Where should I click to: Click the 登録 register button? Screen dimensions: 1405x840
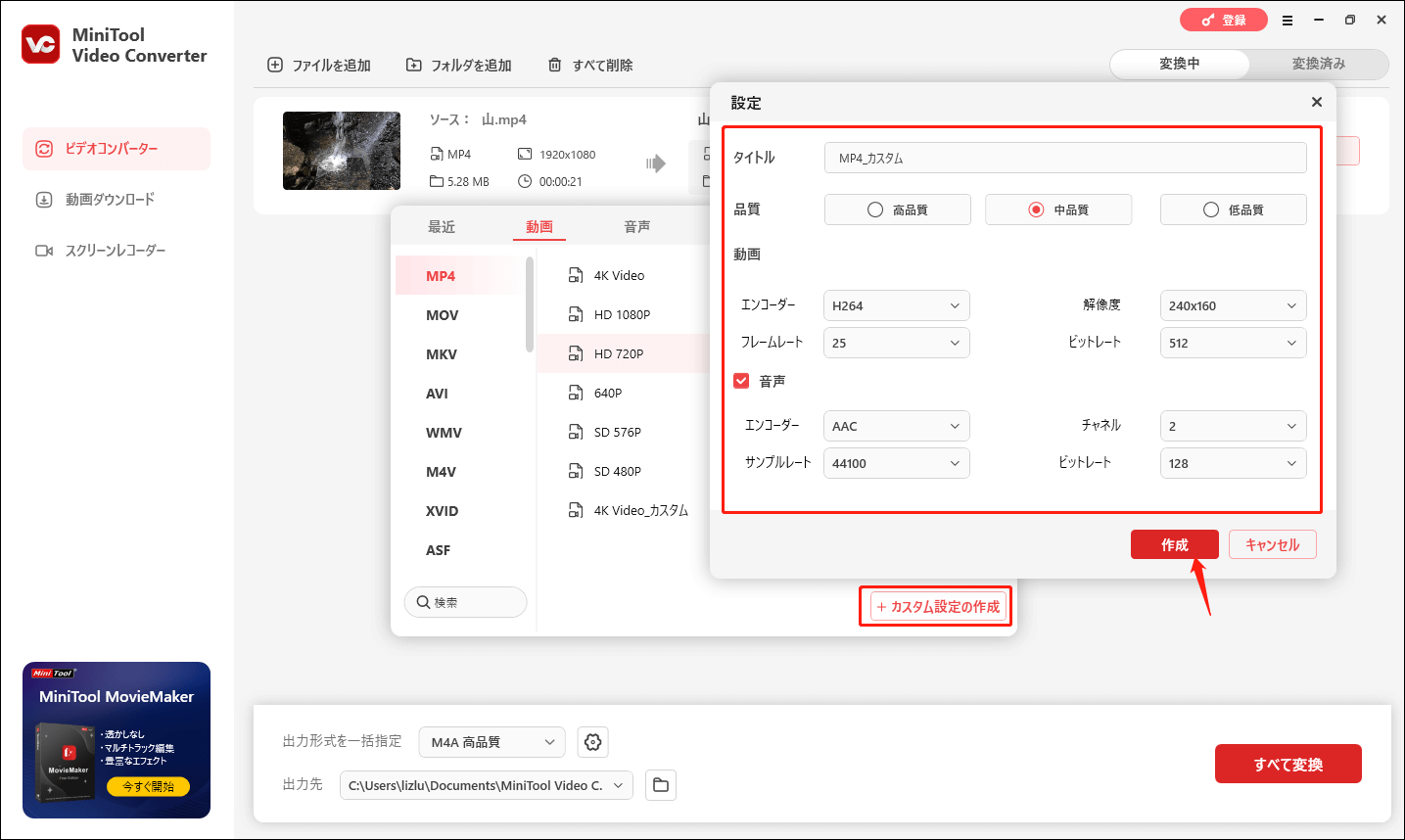tap(1224, 20)
